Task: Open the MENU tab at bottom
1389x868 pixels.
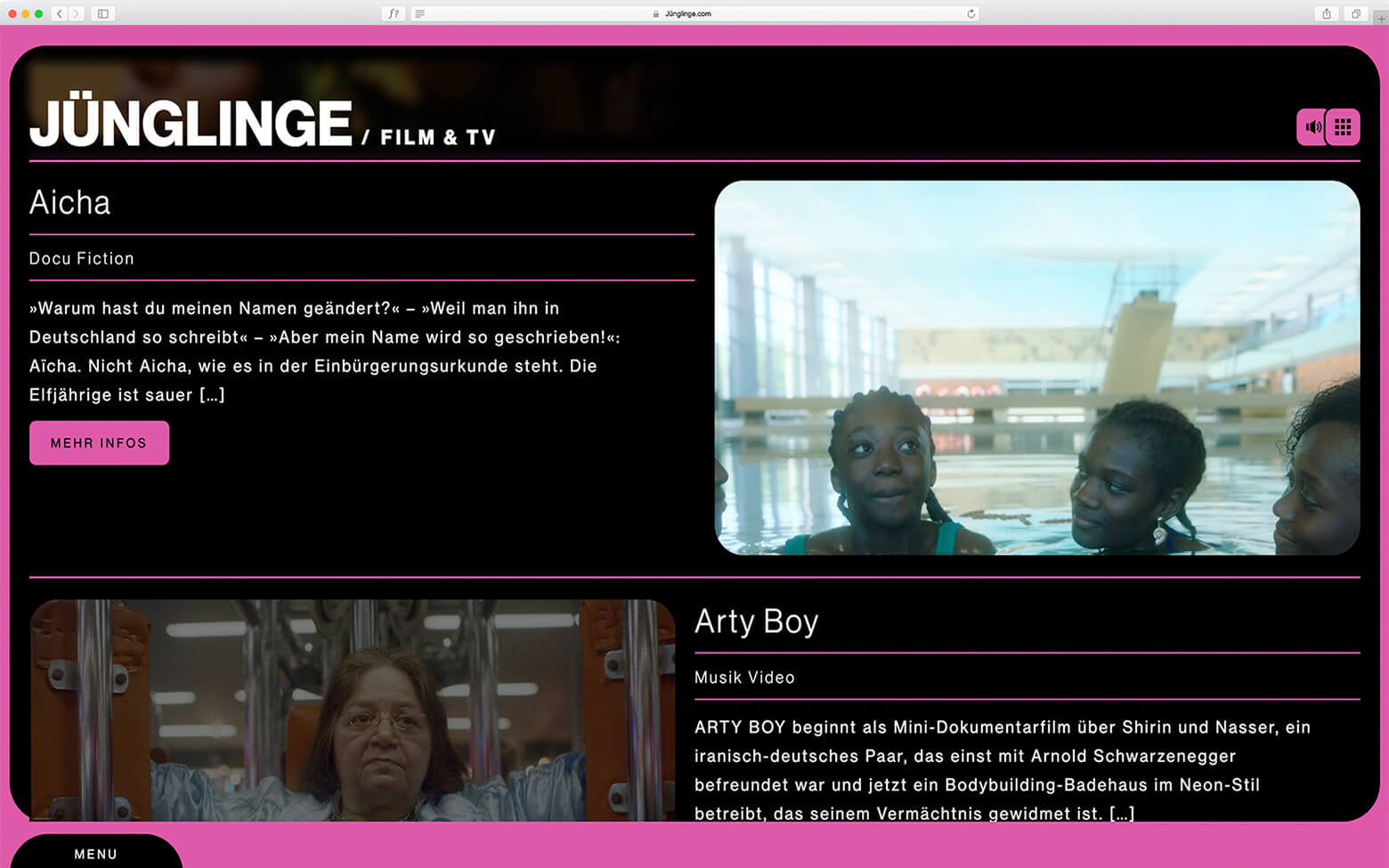Action: [95, 853]
